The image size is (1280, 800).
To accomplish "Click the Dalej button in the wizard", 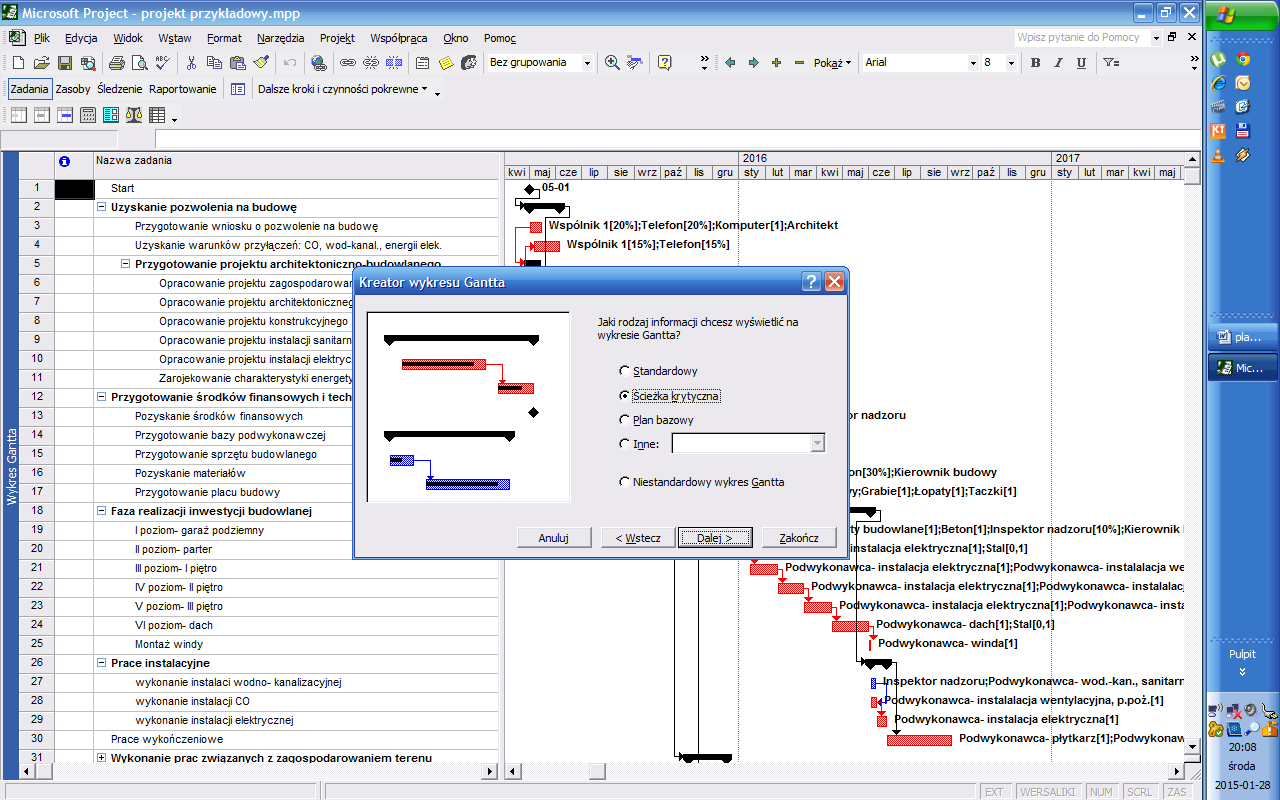I will (x=715, y=538).
